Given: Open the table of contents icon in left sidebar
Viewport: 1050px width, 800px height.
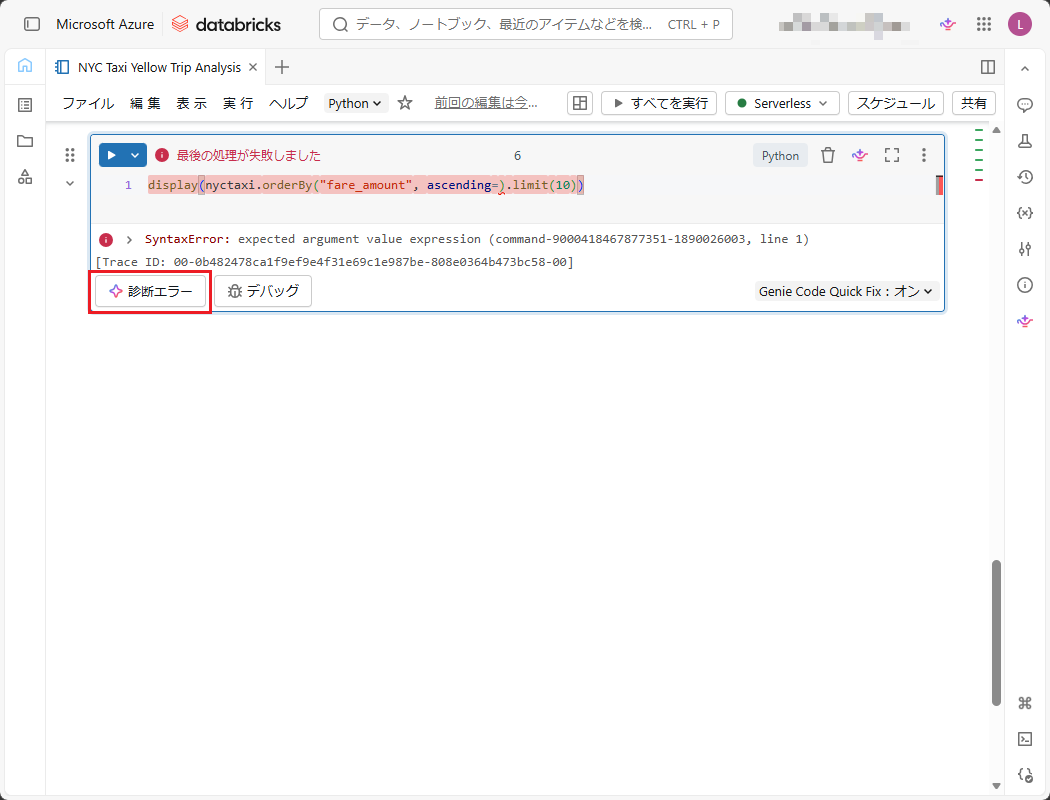Looking at the screenshot, I should point(25,105).
